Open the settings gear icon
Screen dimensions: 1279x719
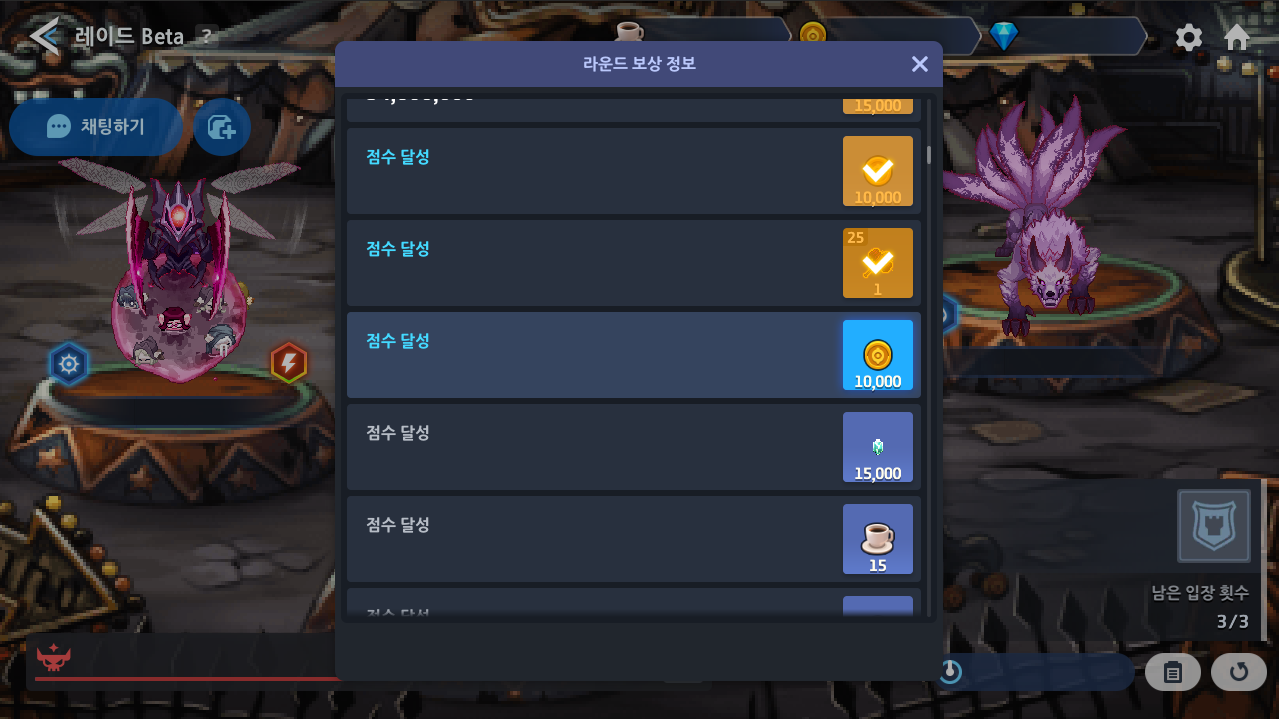pyautogui.click(x=1189, y=38)
